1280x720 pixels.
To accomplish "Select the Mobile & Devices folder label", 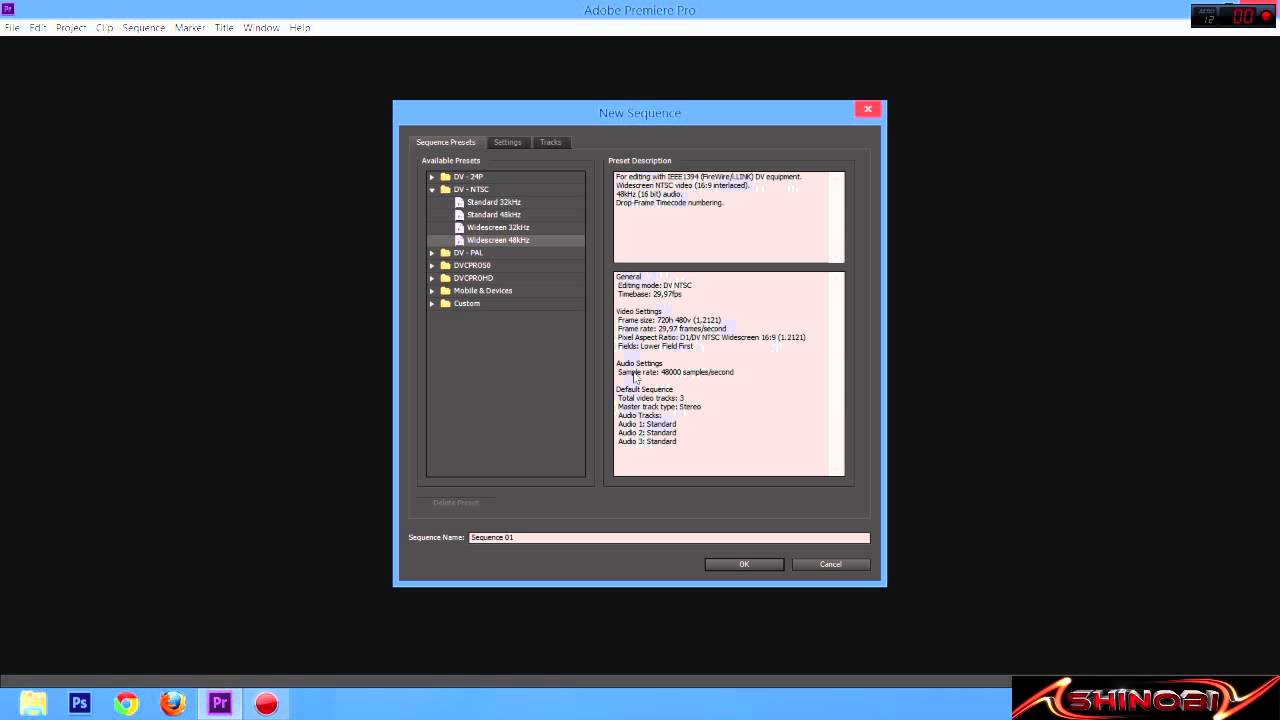I will point(483,291).
